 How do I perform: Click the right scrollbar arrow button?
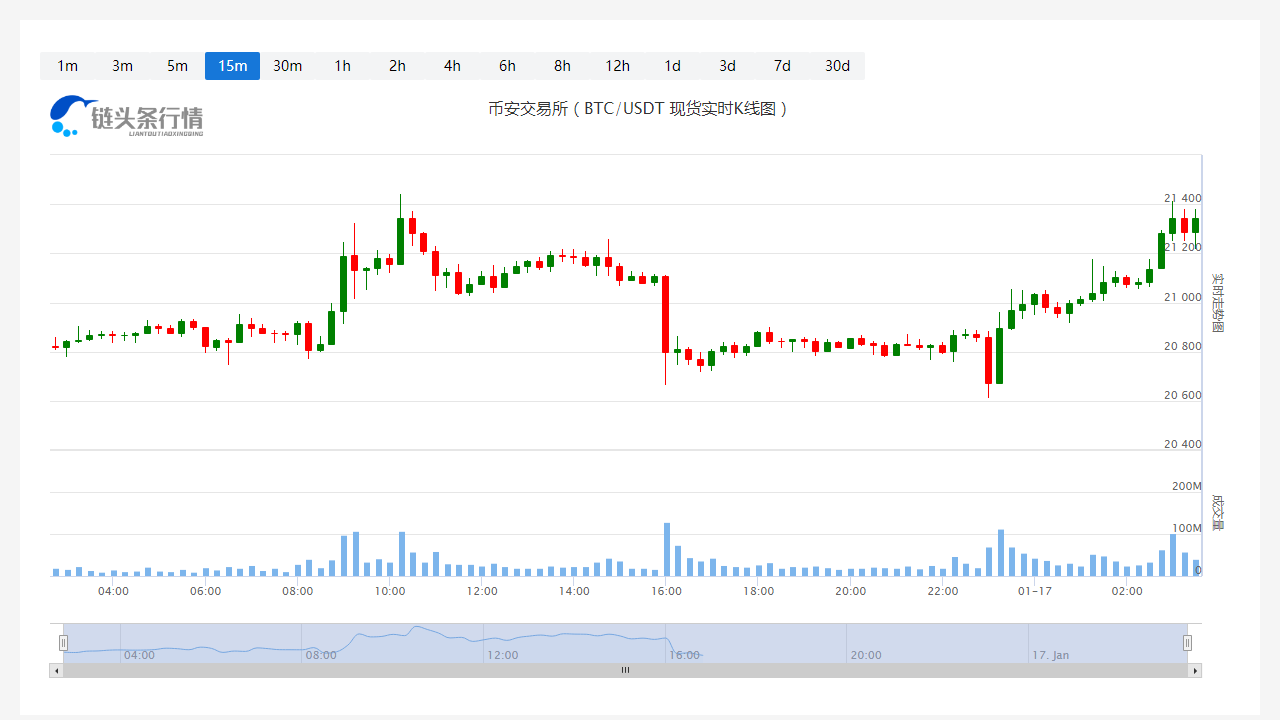[1194, 670]
